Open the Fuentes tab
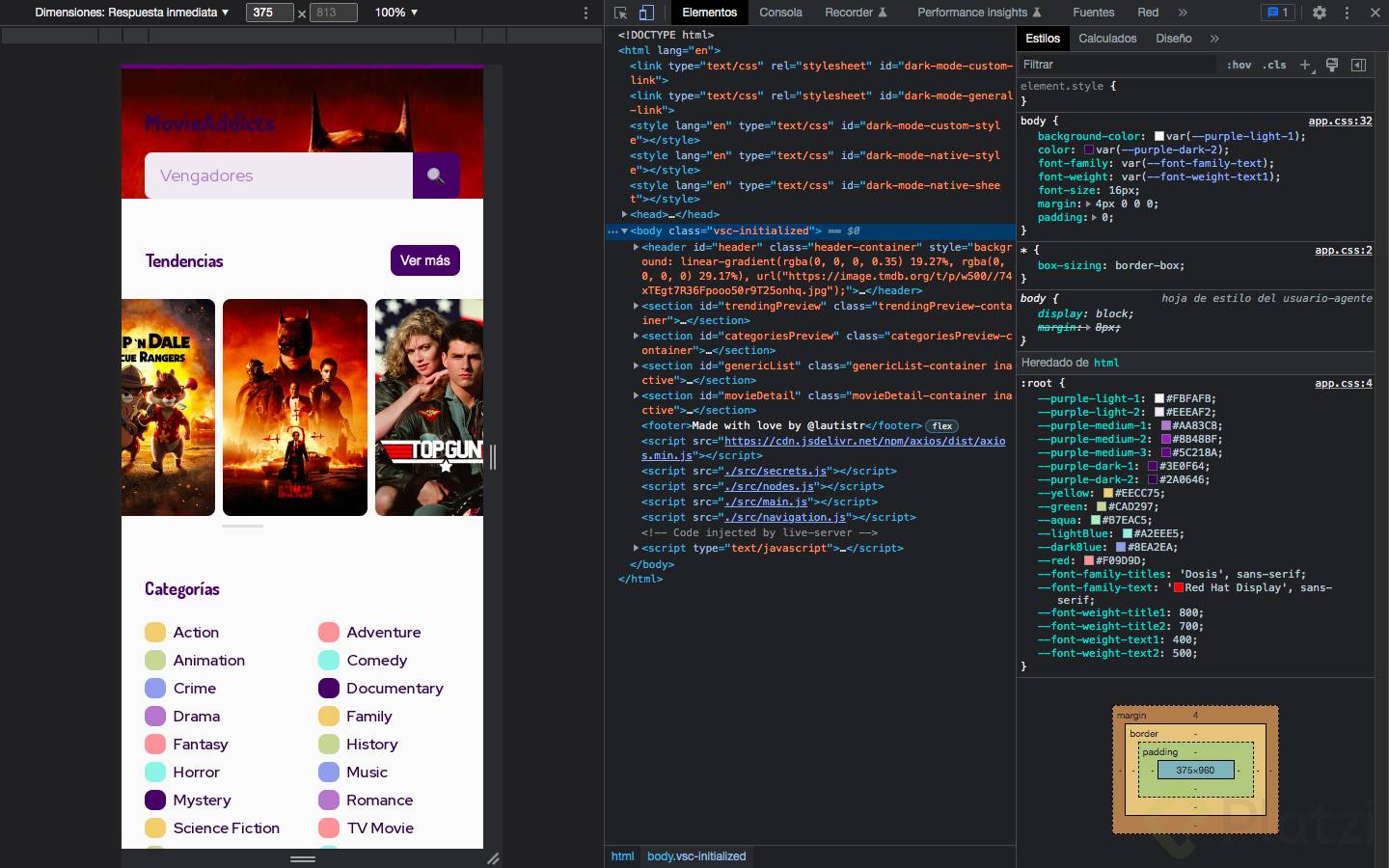This screenshot has height=868, width=1389. (1093, 13)
